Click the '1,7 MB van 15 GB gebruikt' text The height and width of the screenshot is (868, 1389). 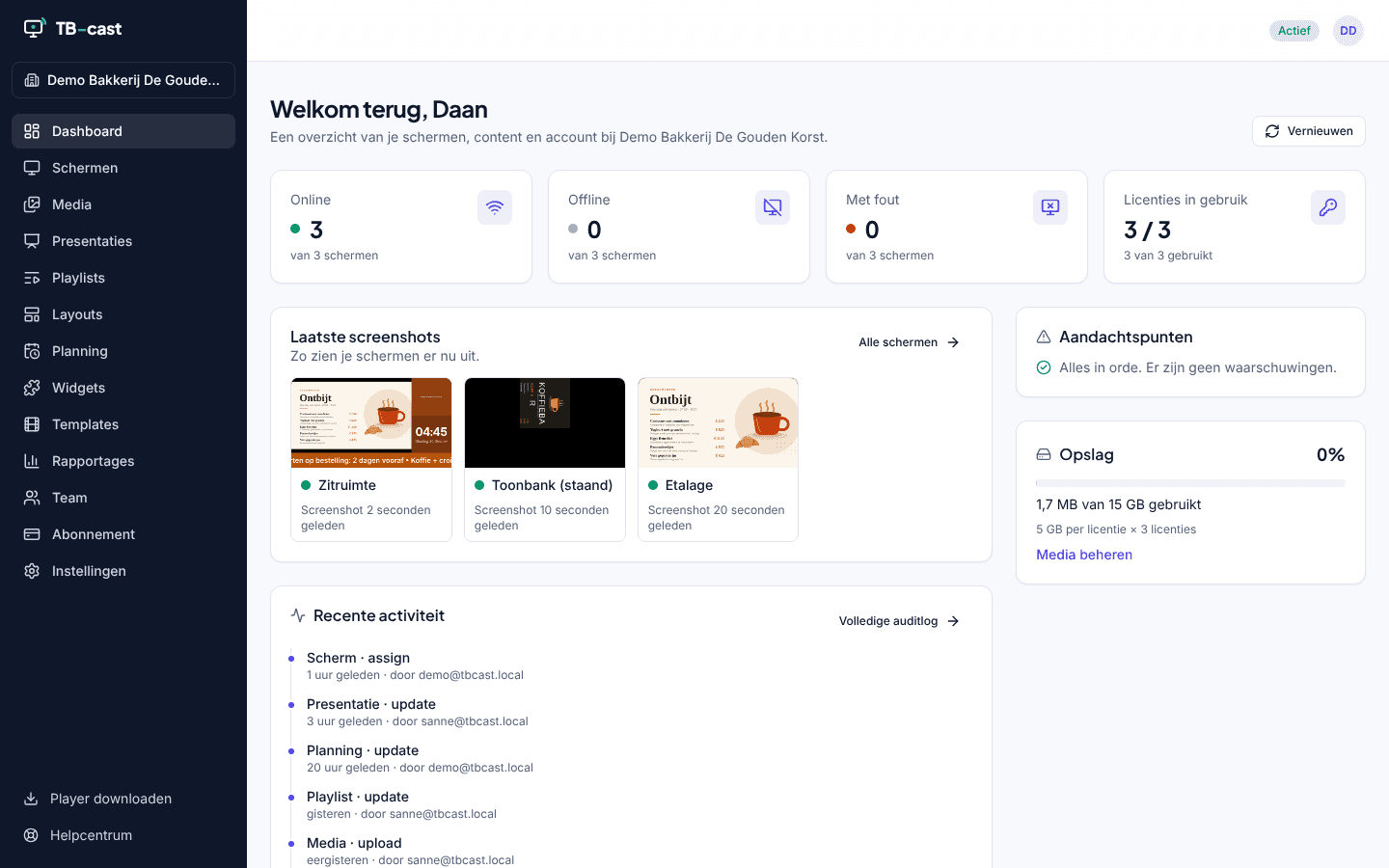pyautogui.click(x=1118, y=504)
